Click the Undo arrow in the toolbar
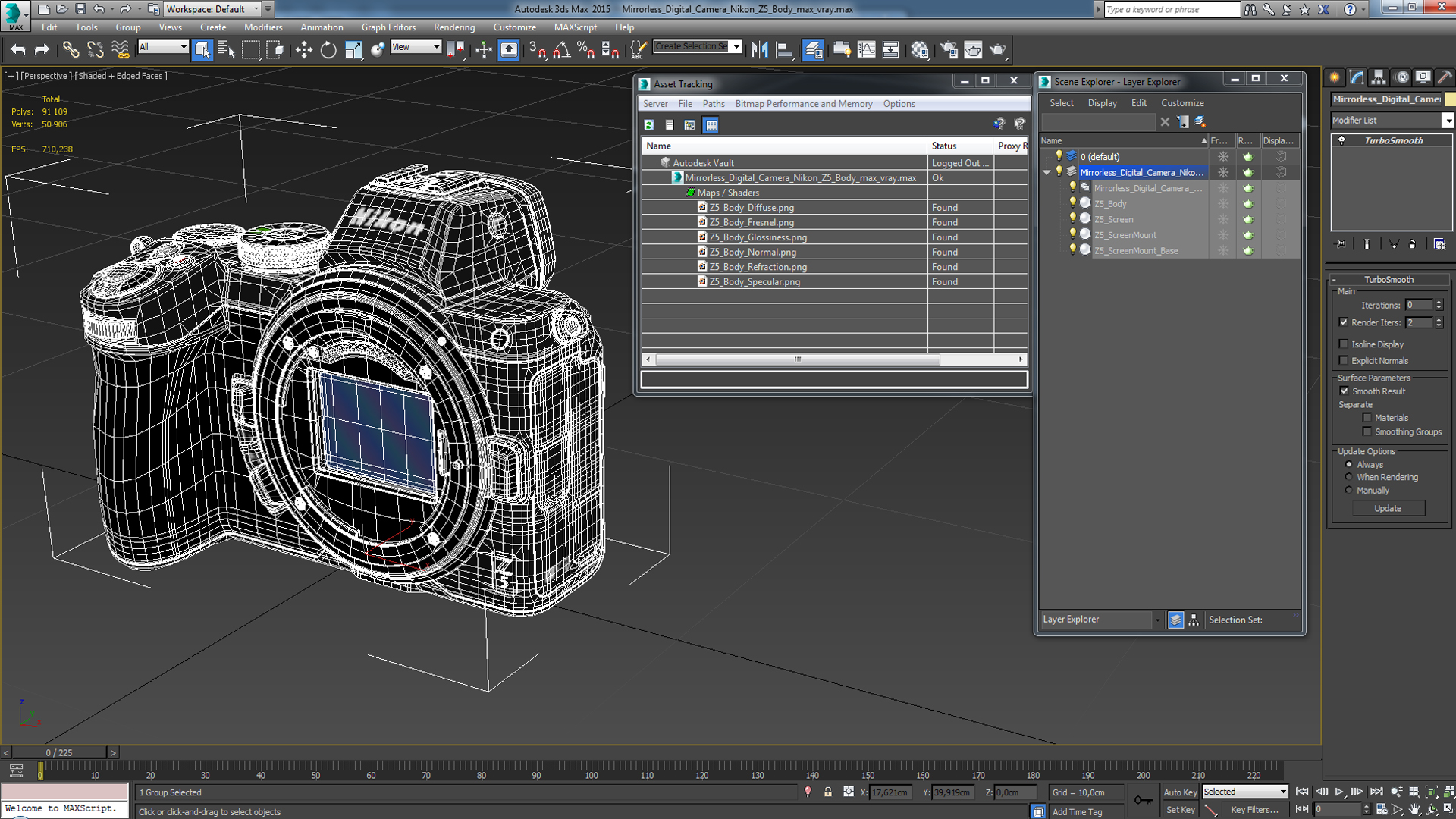1456x819 pixels. pyautogui.click(x=18, y=50)
